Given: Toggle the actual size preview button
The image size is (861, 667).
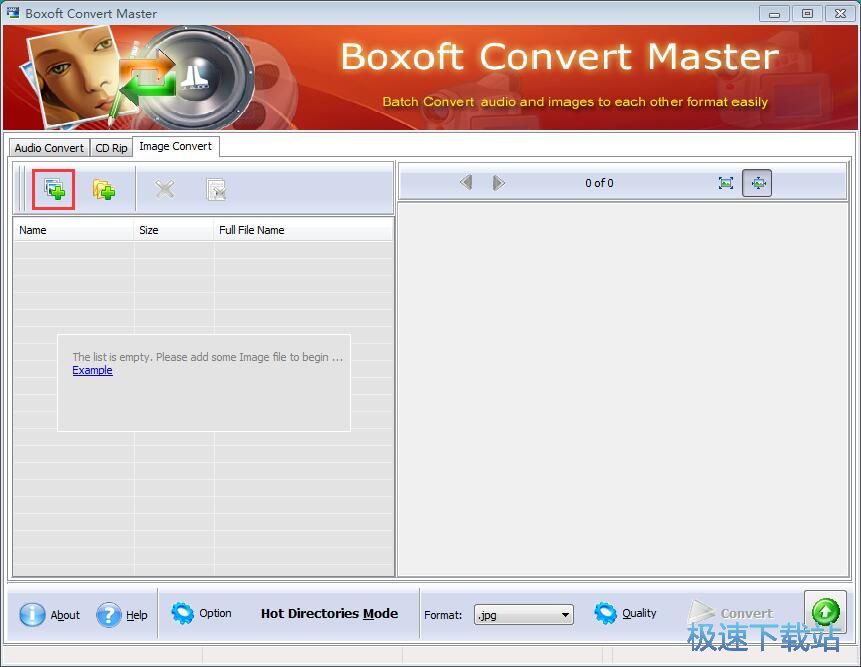Looking at the screenshot, I should [x=757, y=183].
